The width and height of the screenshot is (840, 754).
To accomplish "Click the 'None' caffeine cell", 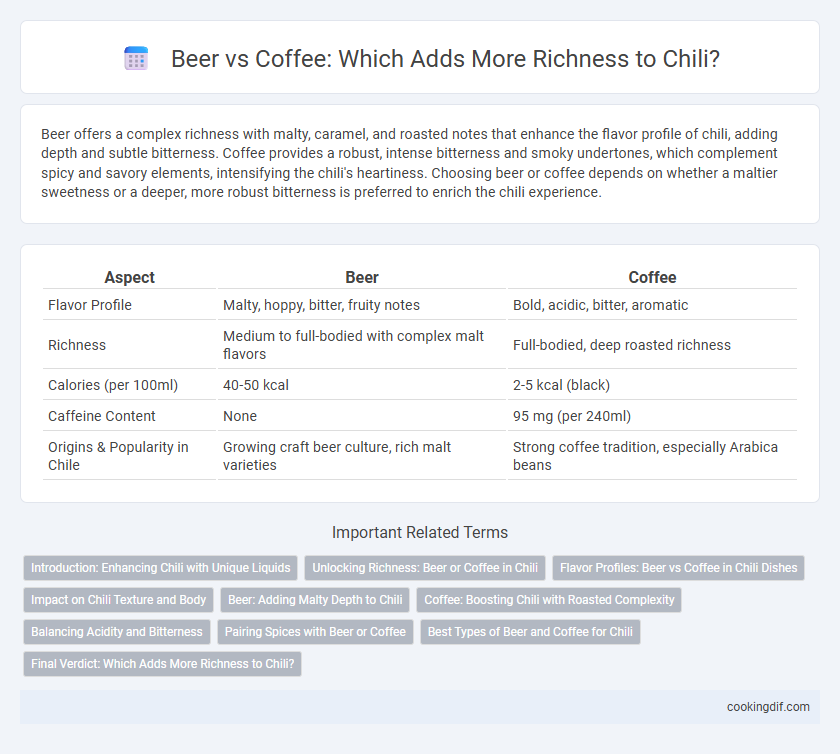I will (x=362, y=416).
